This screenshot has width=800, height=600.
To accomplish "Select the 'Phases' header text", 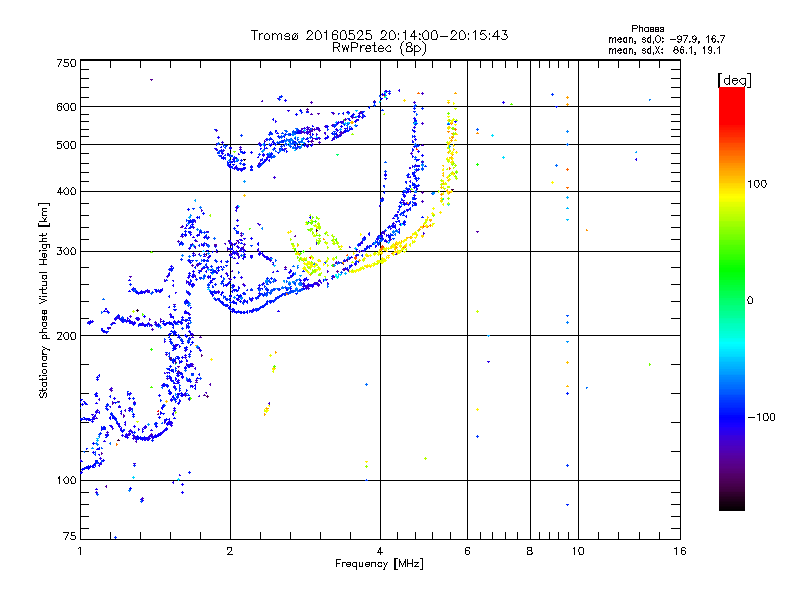I will (x=647, y=29).
